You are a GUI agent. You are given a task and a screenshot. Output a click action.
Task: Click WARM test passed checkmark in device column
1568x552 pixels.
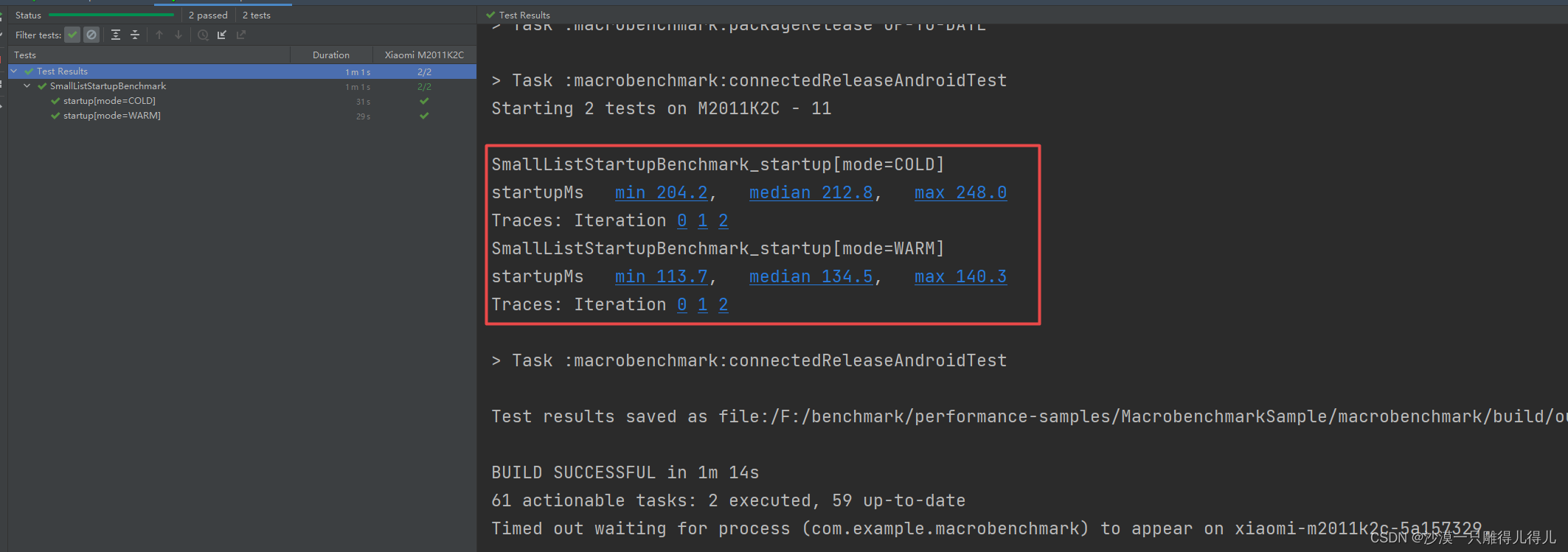(x=424, y=116)
